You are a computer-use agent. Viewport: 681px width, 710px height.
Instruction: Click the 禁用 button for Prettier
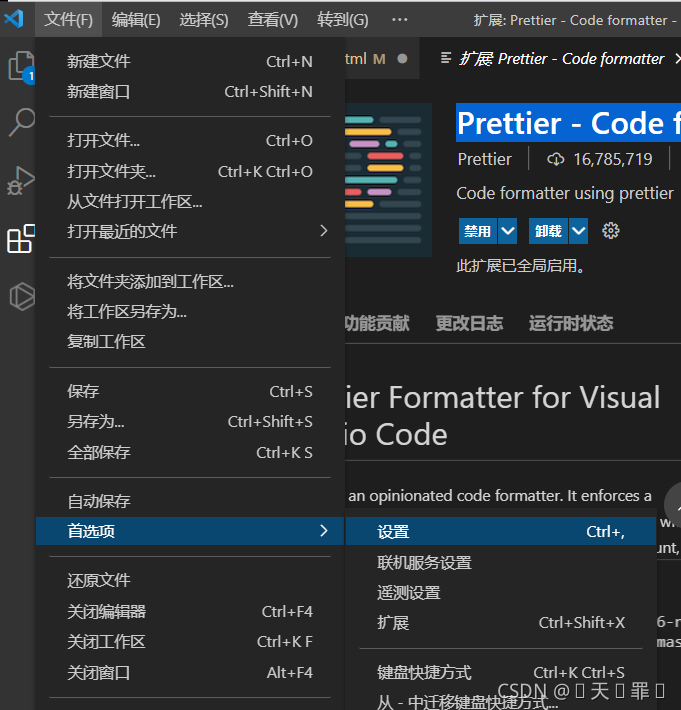coord(478,231)
